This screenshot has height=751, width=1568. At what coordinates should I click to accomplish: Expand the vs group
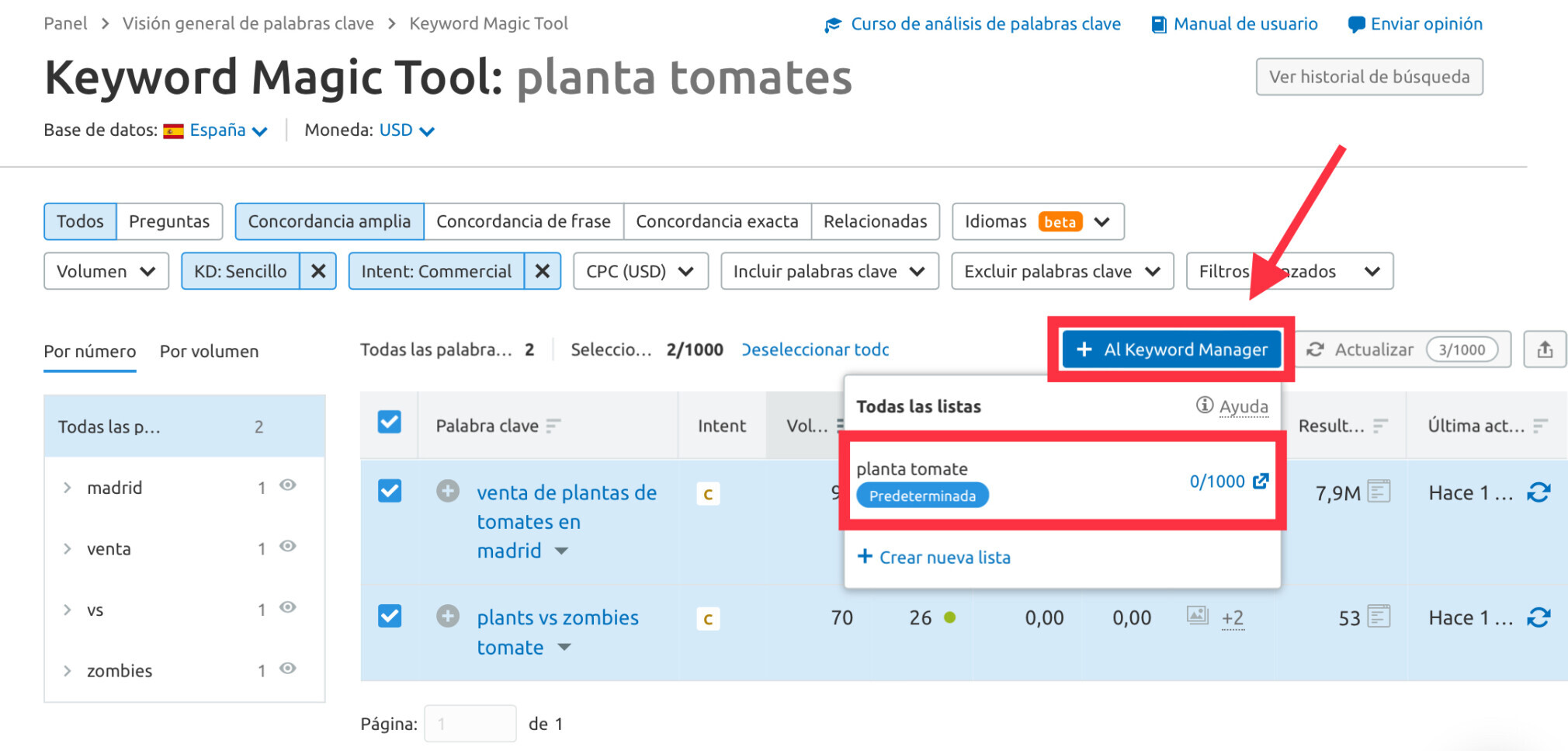[x=68, y=610]
